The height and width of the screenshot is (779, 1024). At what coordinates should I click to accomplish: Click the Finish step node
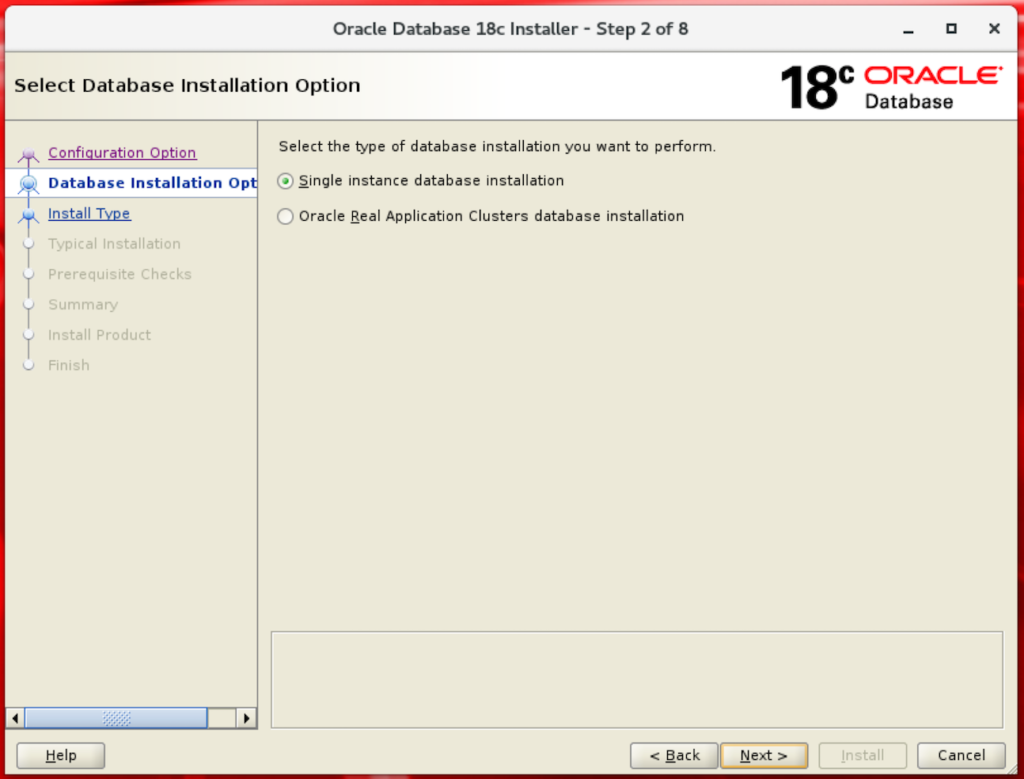coord(28,365)
